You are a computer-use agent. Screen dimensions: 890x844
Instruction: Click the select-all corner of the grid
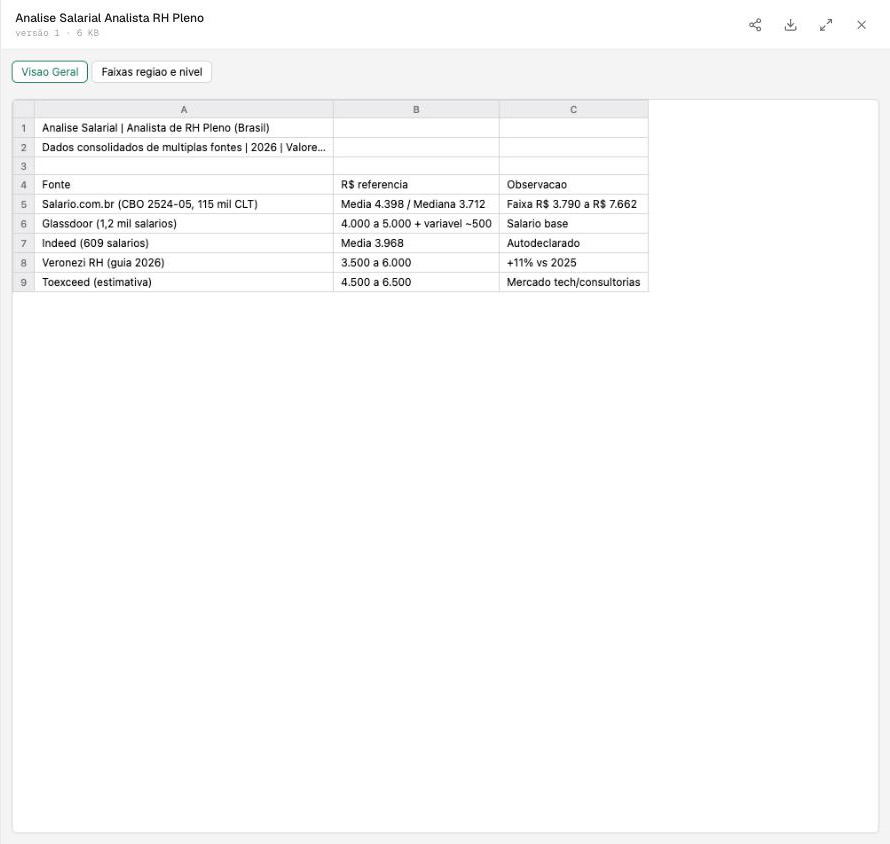pyautogui.click(x=23, y=110)
